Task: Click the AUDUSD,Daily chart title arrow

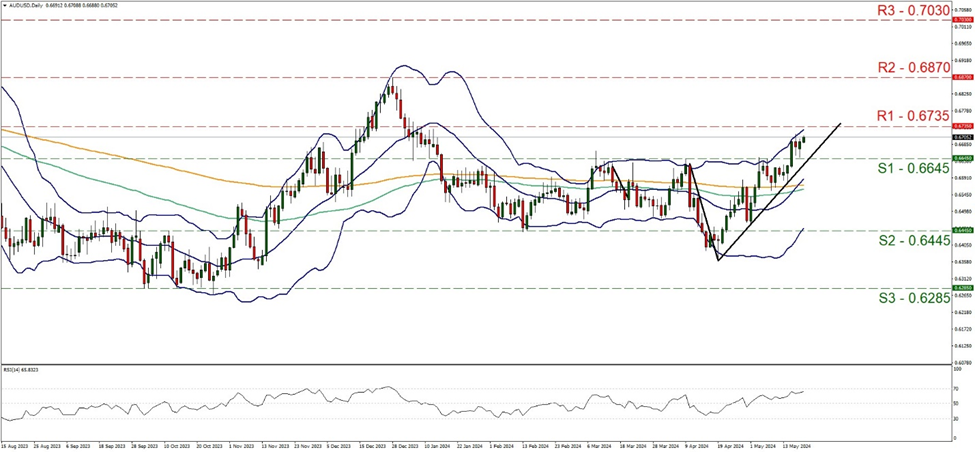Action: [4, 6]
